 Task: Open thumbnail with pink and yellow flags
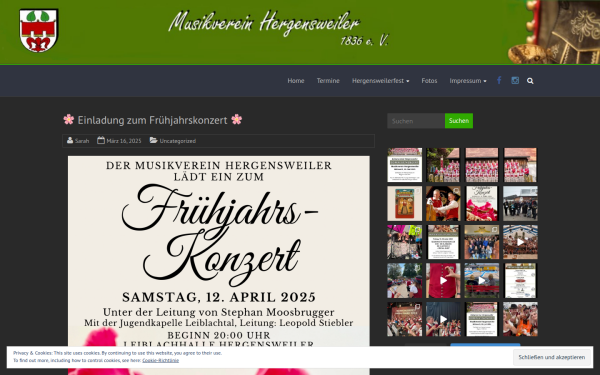(x=404, y=242)
